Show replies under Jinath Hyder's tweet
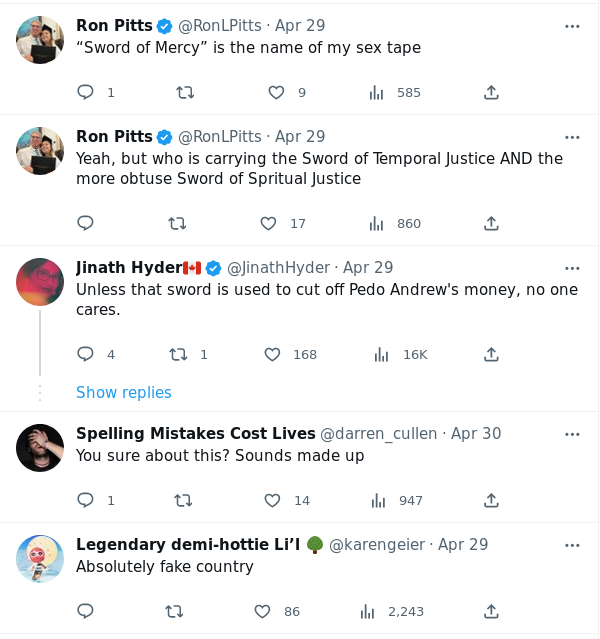 124,393
